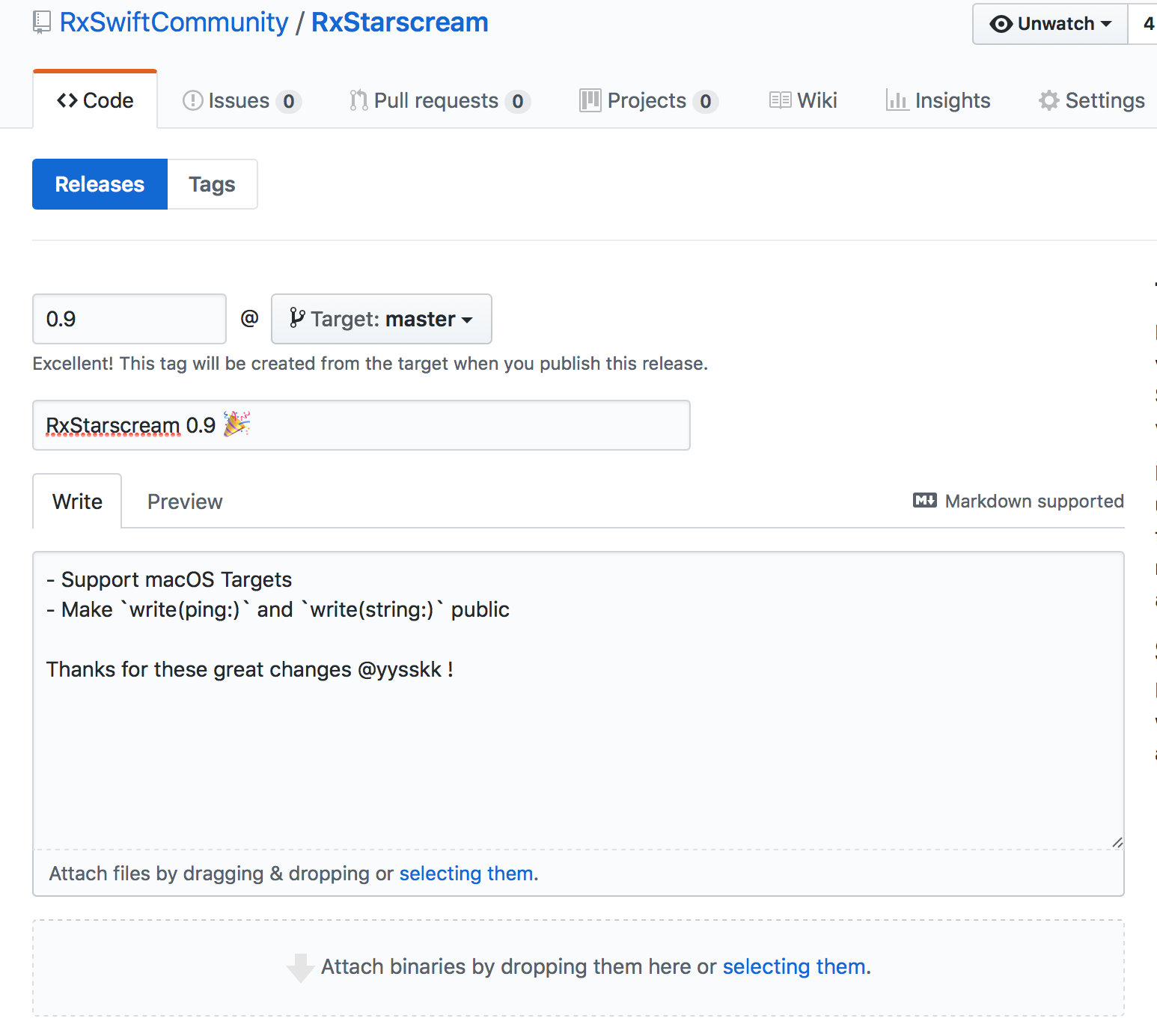Edit the tag version field 0.9
The height and width of the screenshot is (1036, 1157).
(129, 319)
